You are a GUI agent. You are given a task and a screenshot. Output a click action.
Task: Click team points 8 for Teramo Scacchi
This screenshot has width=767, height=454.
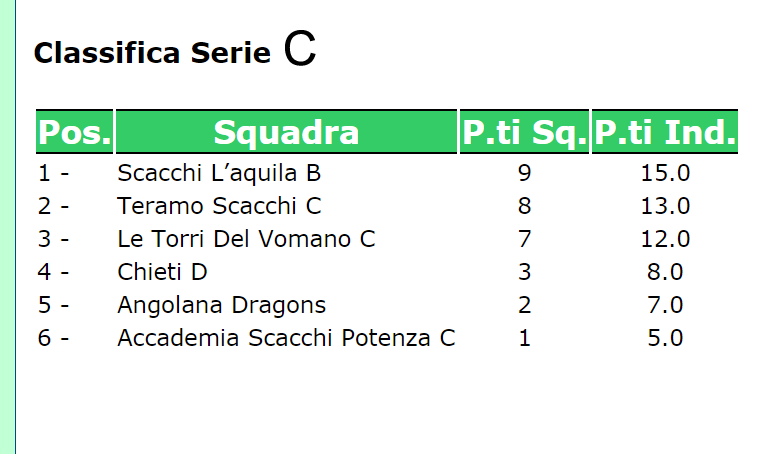click(524, 206)
